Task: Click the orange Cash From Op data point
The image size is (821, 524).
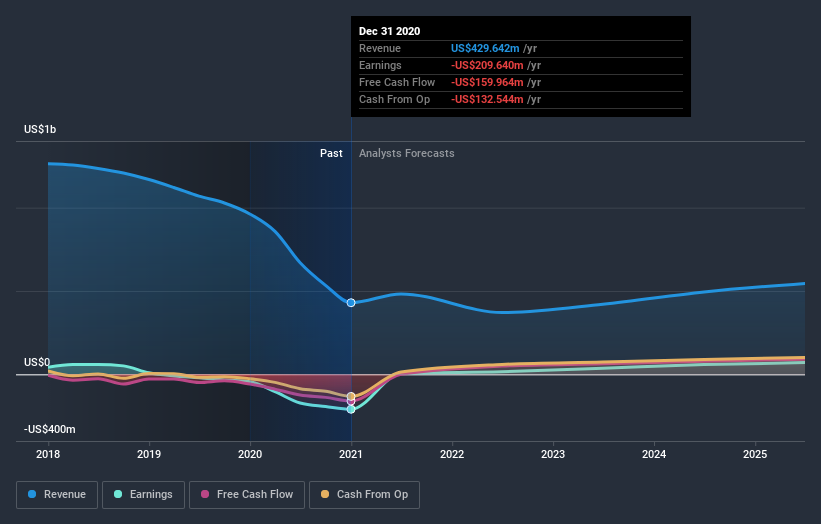Action: click(351, 396)
